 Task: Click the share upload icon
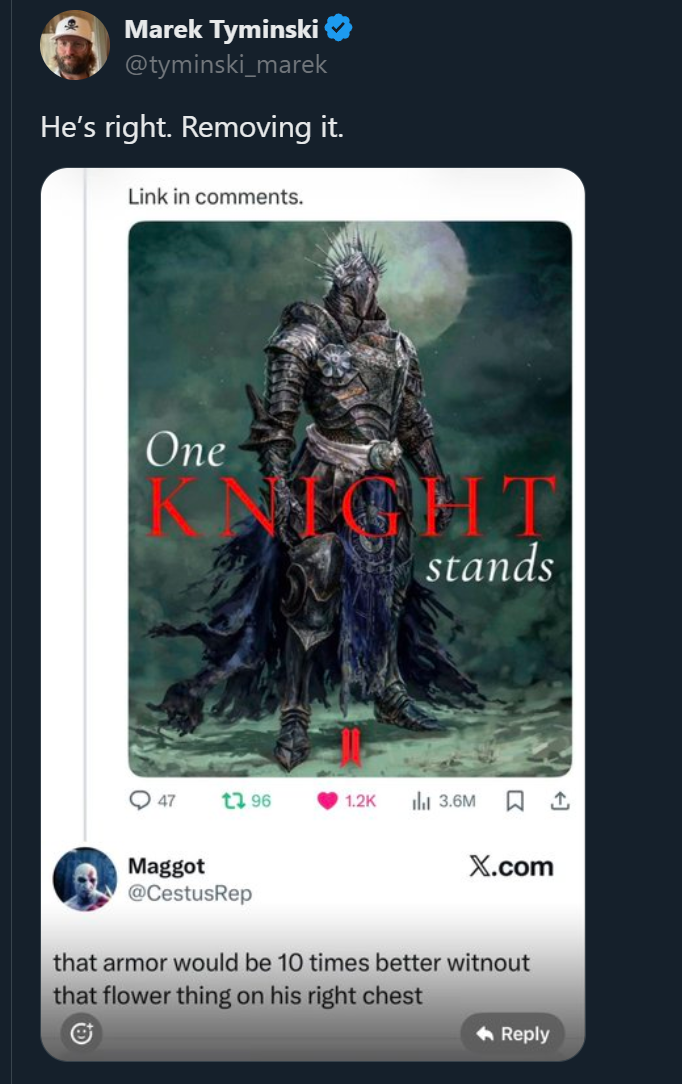[x=560, y=801]
